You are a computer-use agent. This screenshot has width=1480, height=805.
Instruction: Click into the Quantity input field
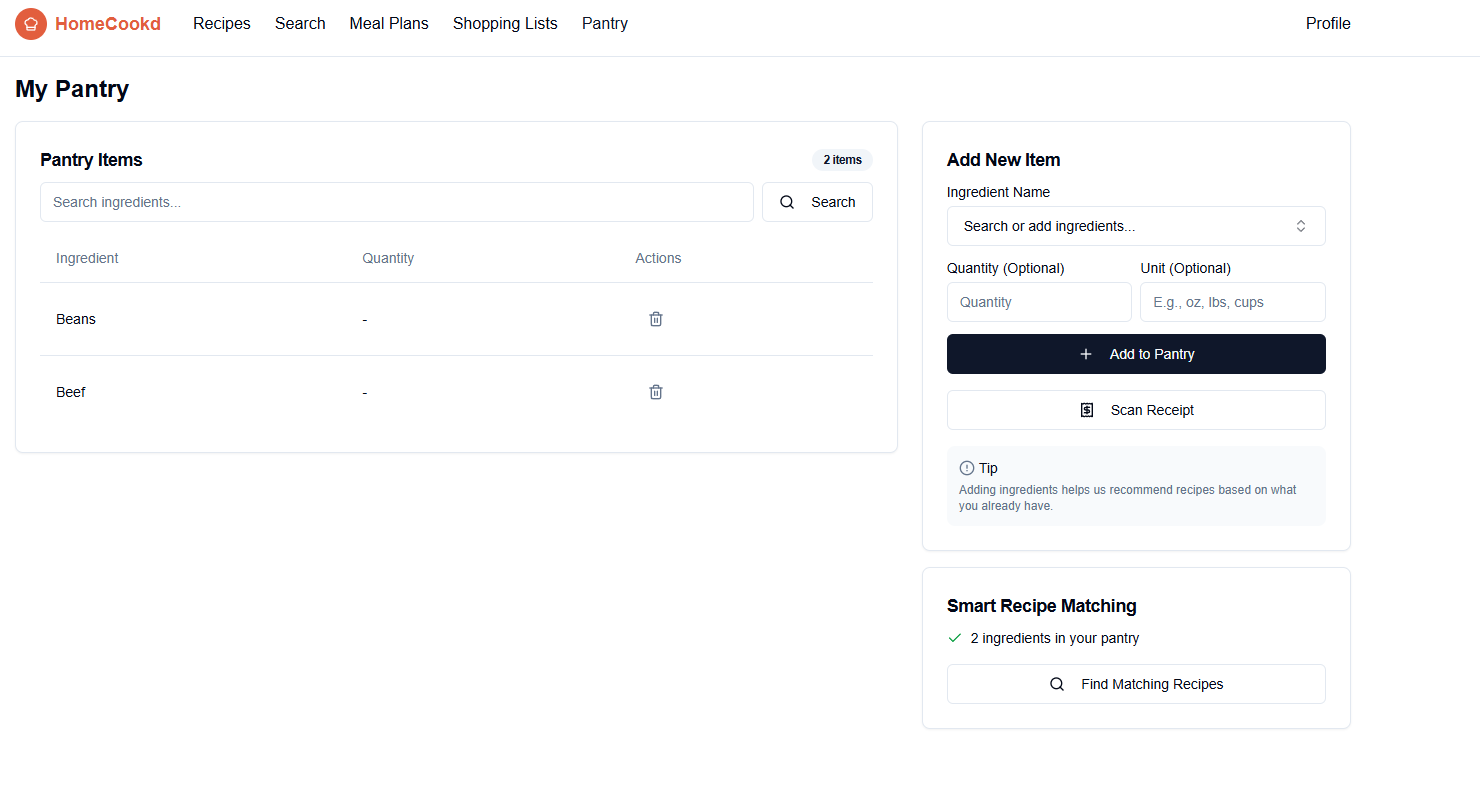tap(1039, 302)
